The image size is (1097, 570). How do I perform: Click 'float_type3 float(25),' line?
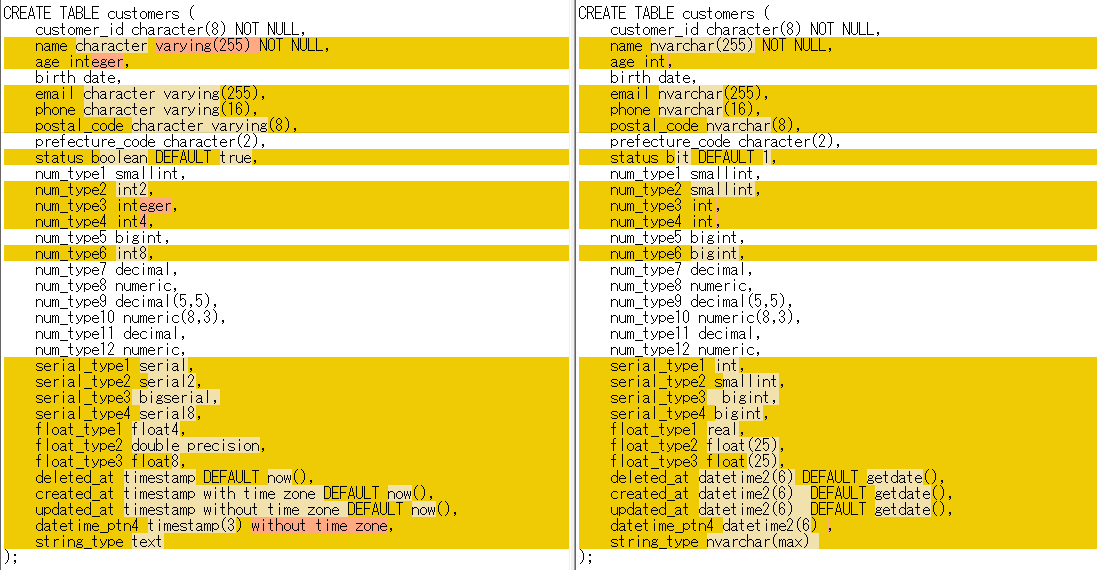(x=697, y=462)
